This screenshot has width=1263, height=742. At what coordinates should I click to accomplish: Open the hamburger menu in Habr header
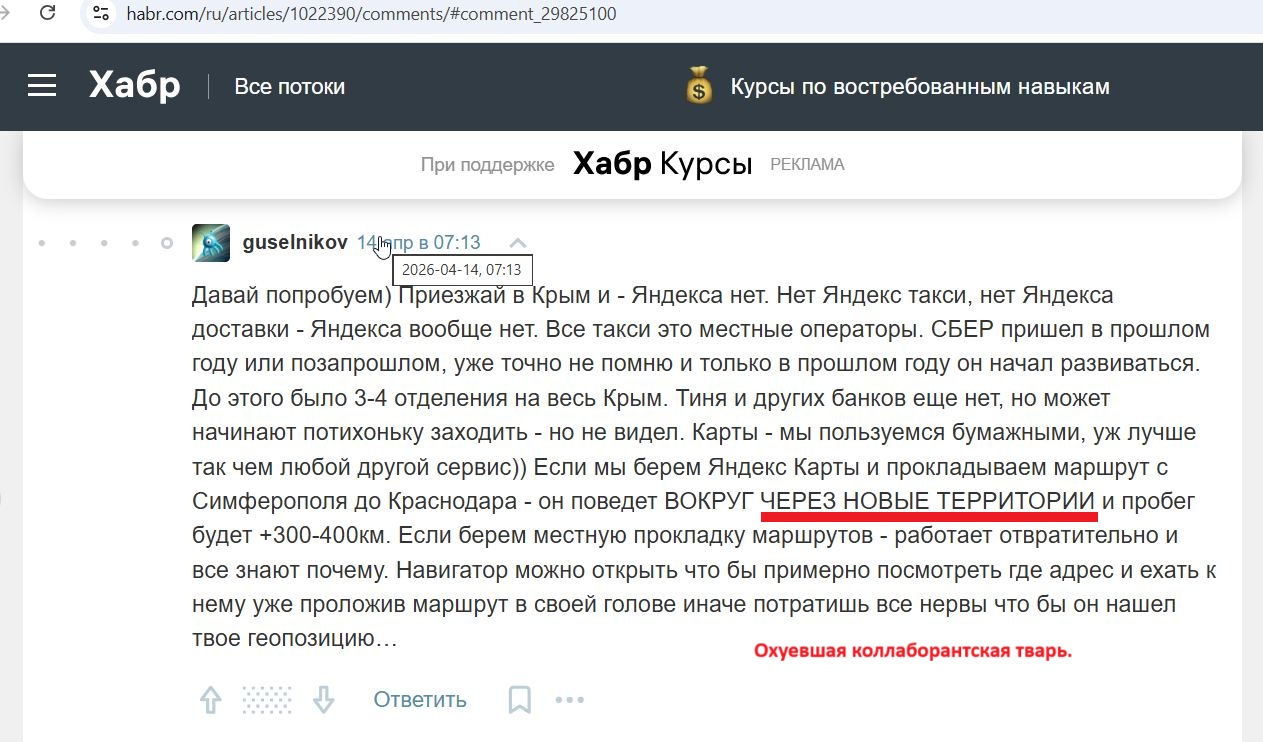[x=42, y=86]
